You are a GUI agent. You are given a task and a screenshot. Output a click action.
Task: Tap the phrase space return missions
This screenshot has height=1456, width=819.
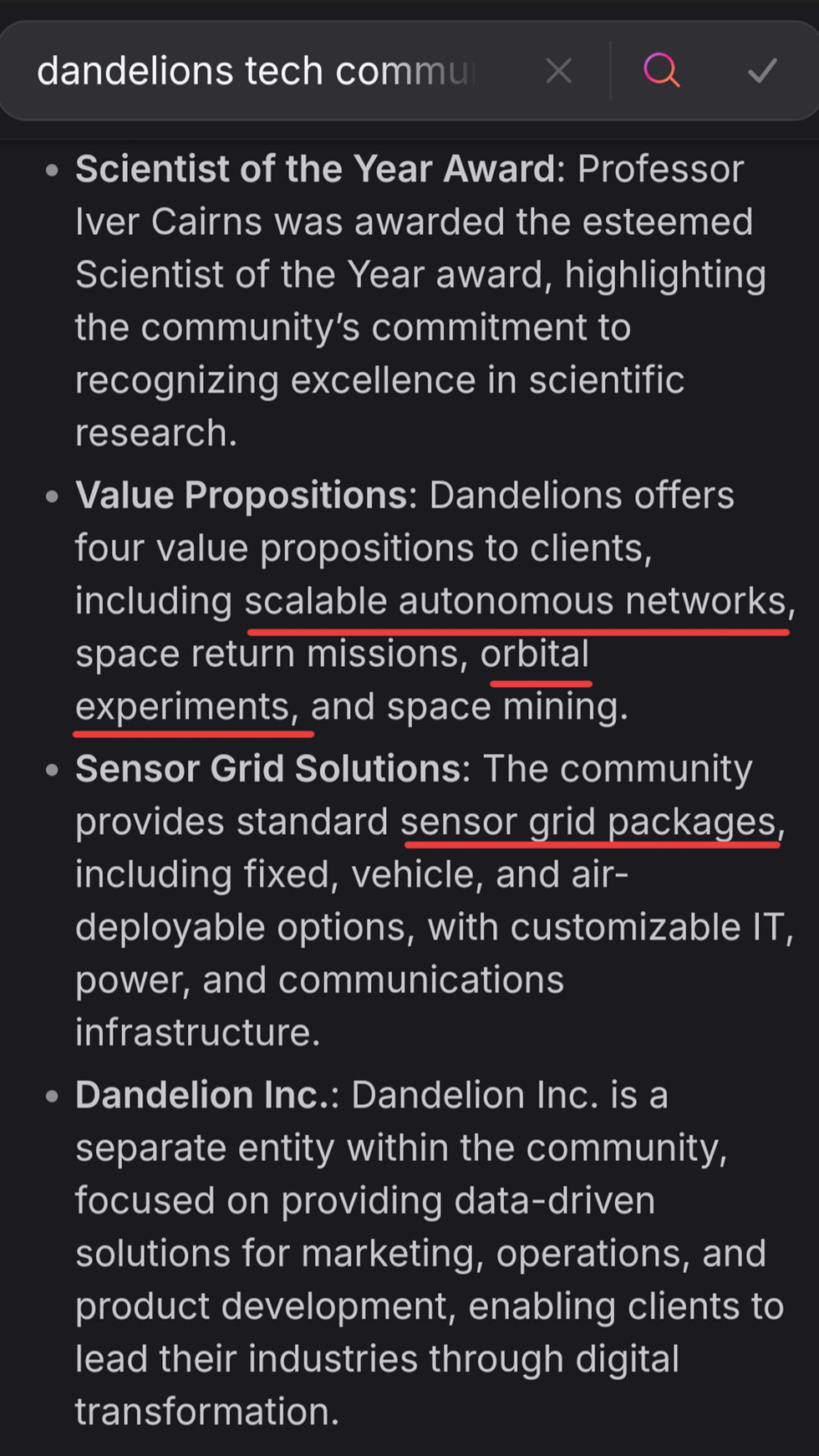pos(271,654)
